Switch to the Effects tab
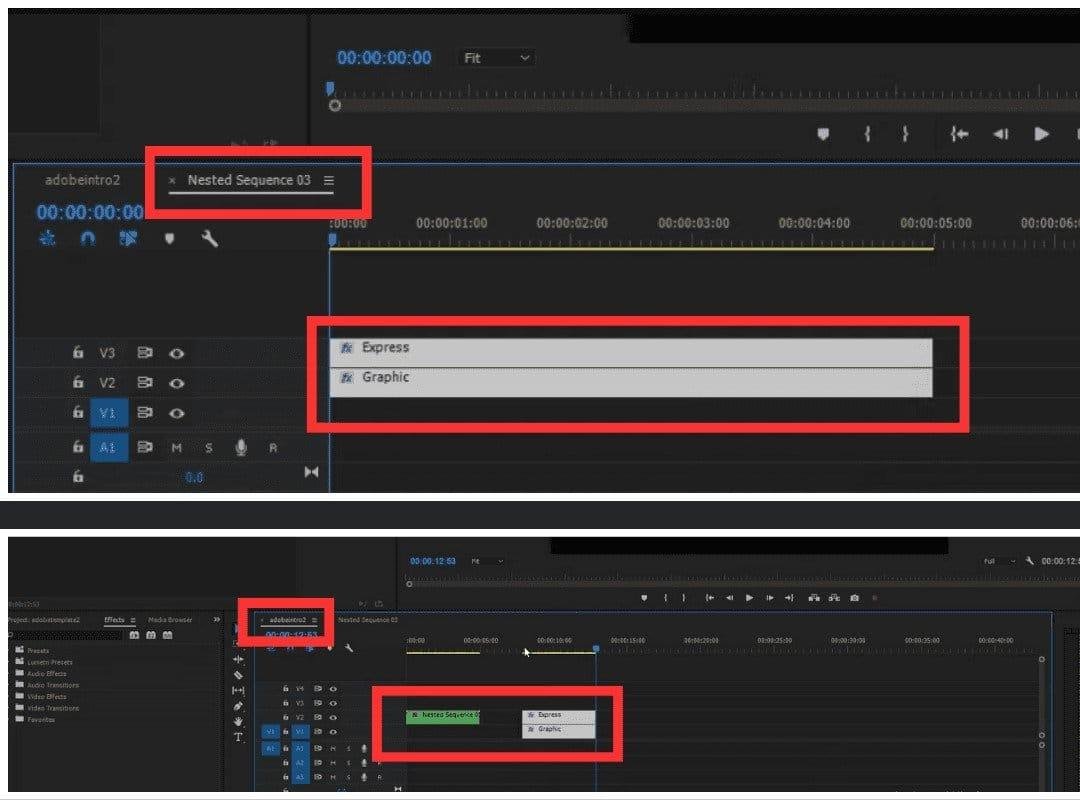This screenshot has width=1080, height=800. 116,620
